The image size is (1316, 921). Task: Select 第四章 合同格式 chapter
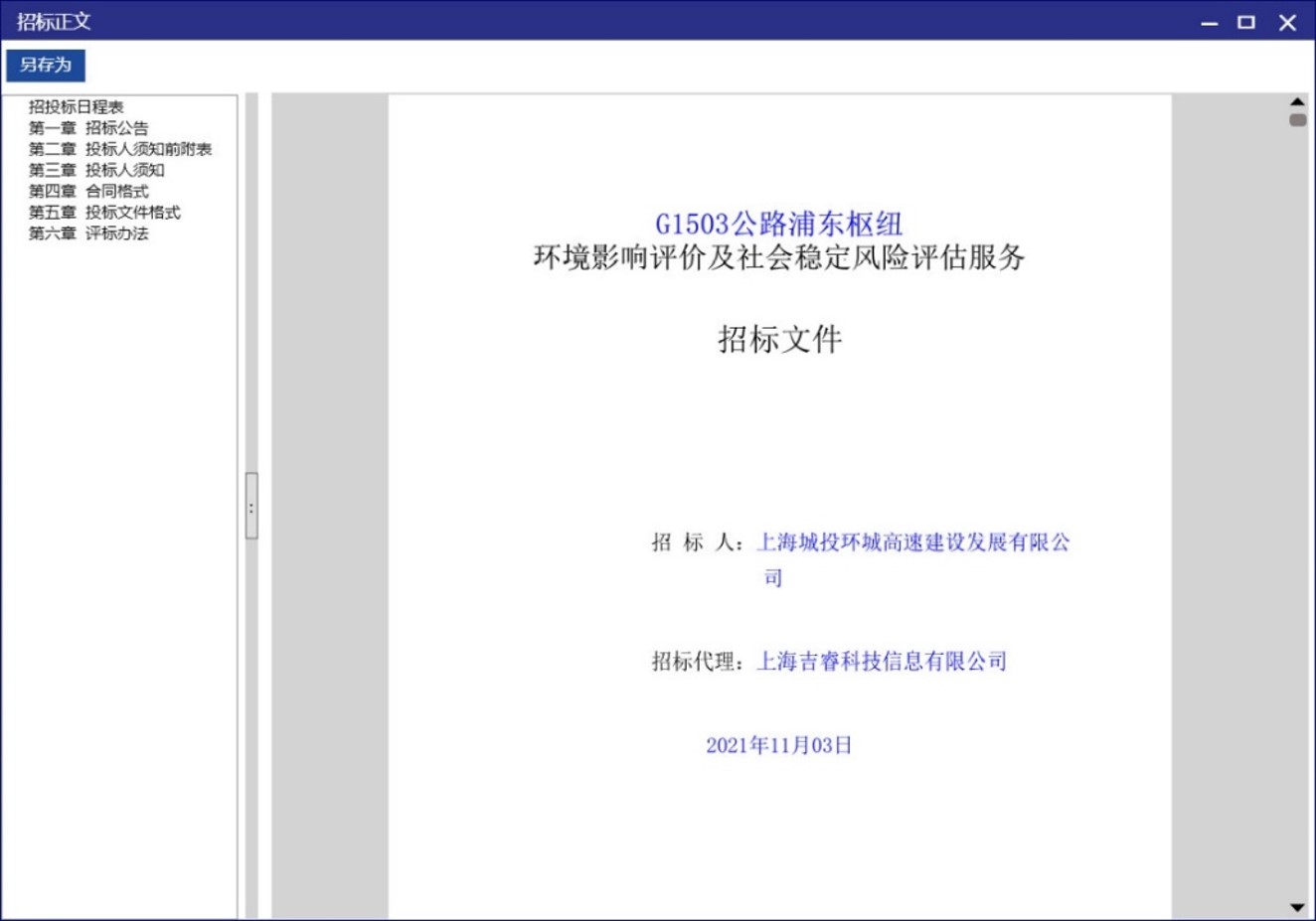[x=88, y=191]
